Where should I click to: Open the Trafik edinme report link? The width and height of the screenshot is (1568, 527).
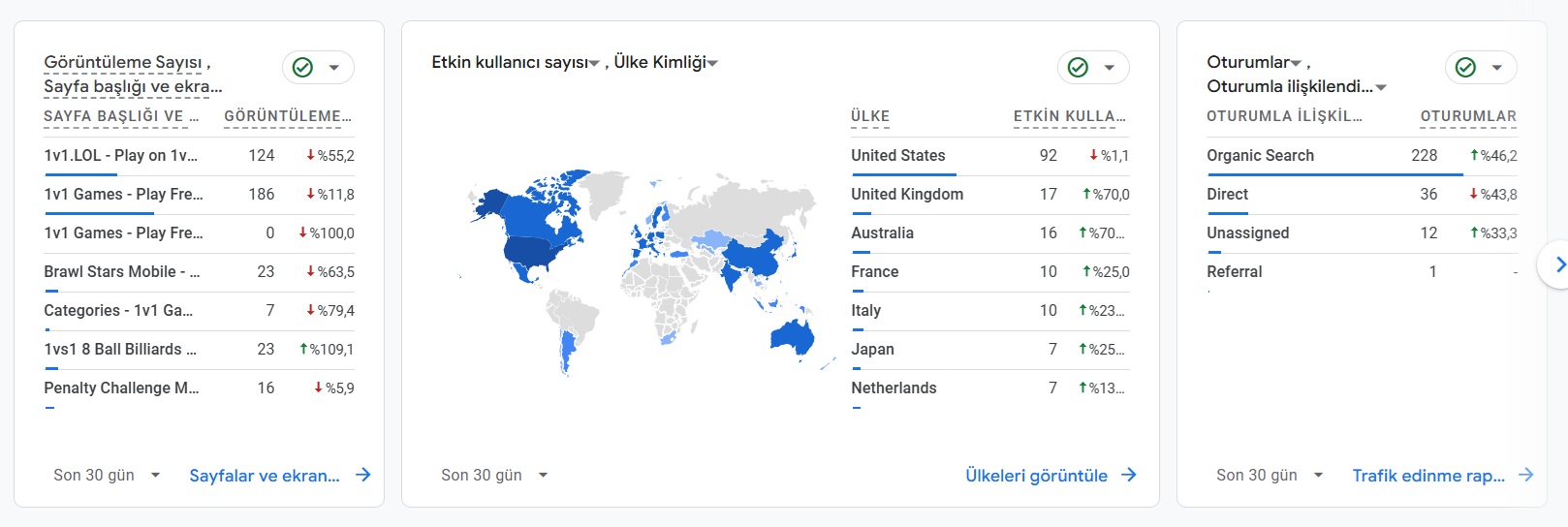(x=1428, y=476)
